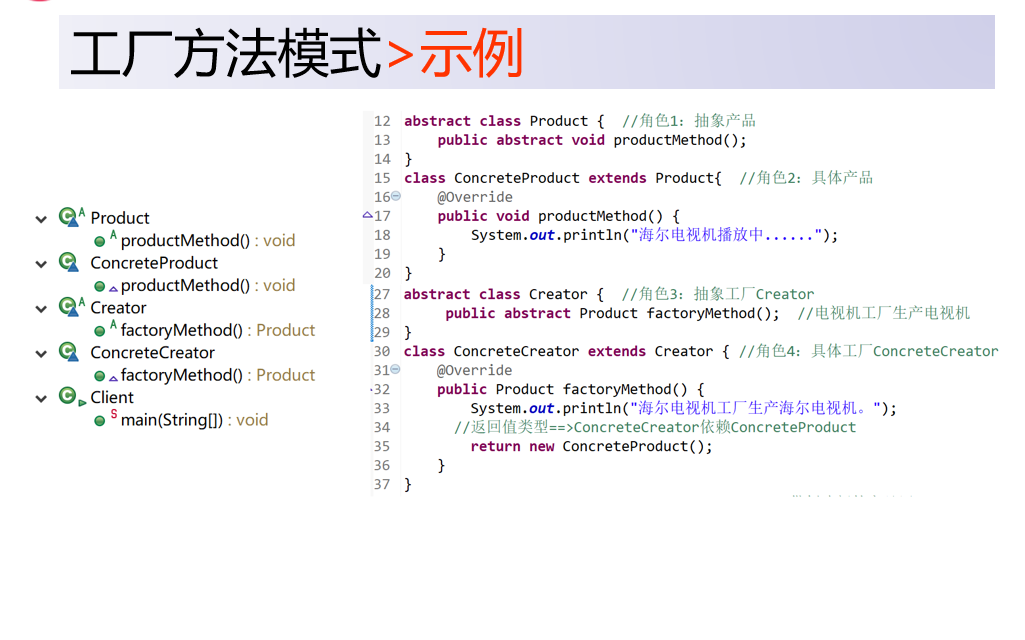Collapse the Client class node chevron
1025x640 pixels.
point(41,398)
